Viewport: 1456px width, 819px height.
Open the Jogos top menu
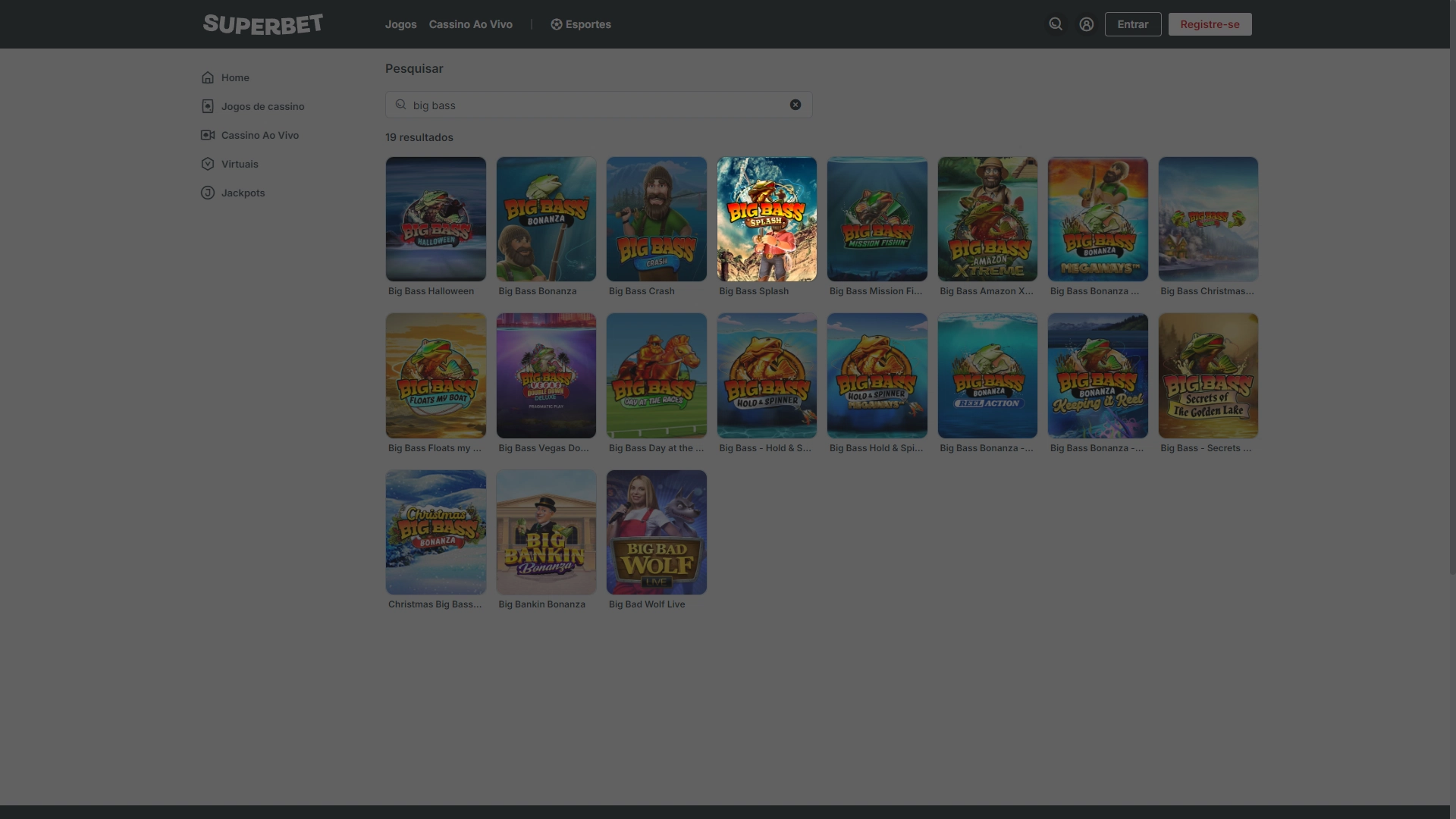(x=400, y=24)
